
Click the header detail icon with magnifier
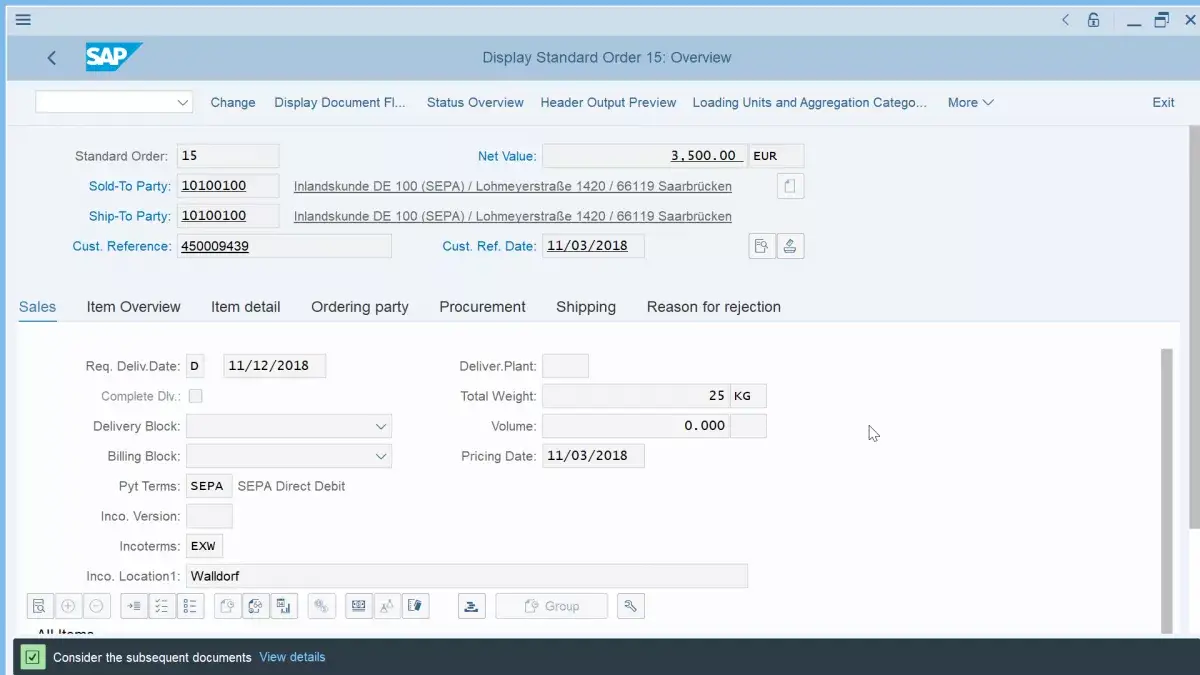click(762, 246)
